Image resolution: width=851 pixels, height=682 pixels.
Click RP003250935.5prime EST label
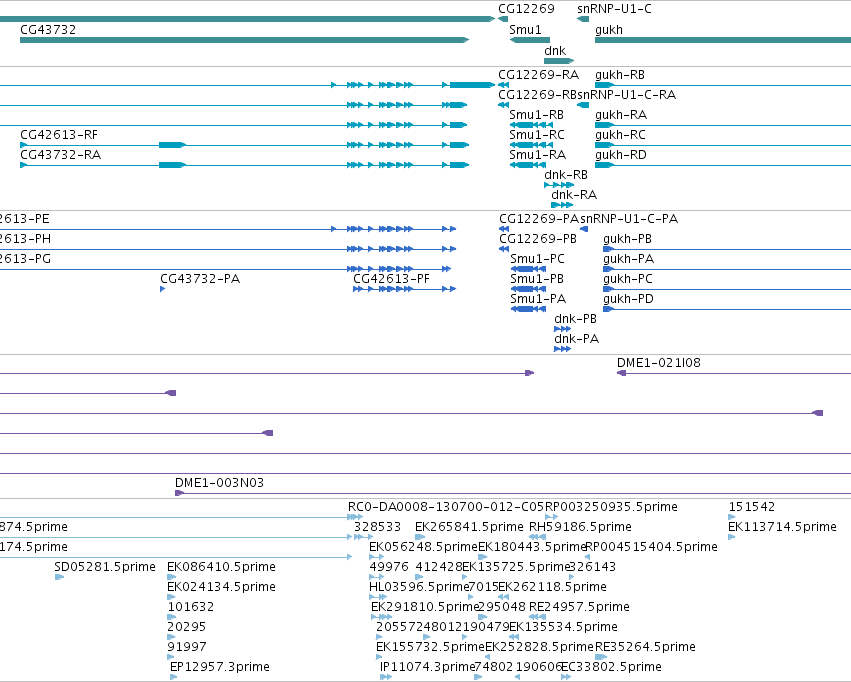(611, 507)
